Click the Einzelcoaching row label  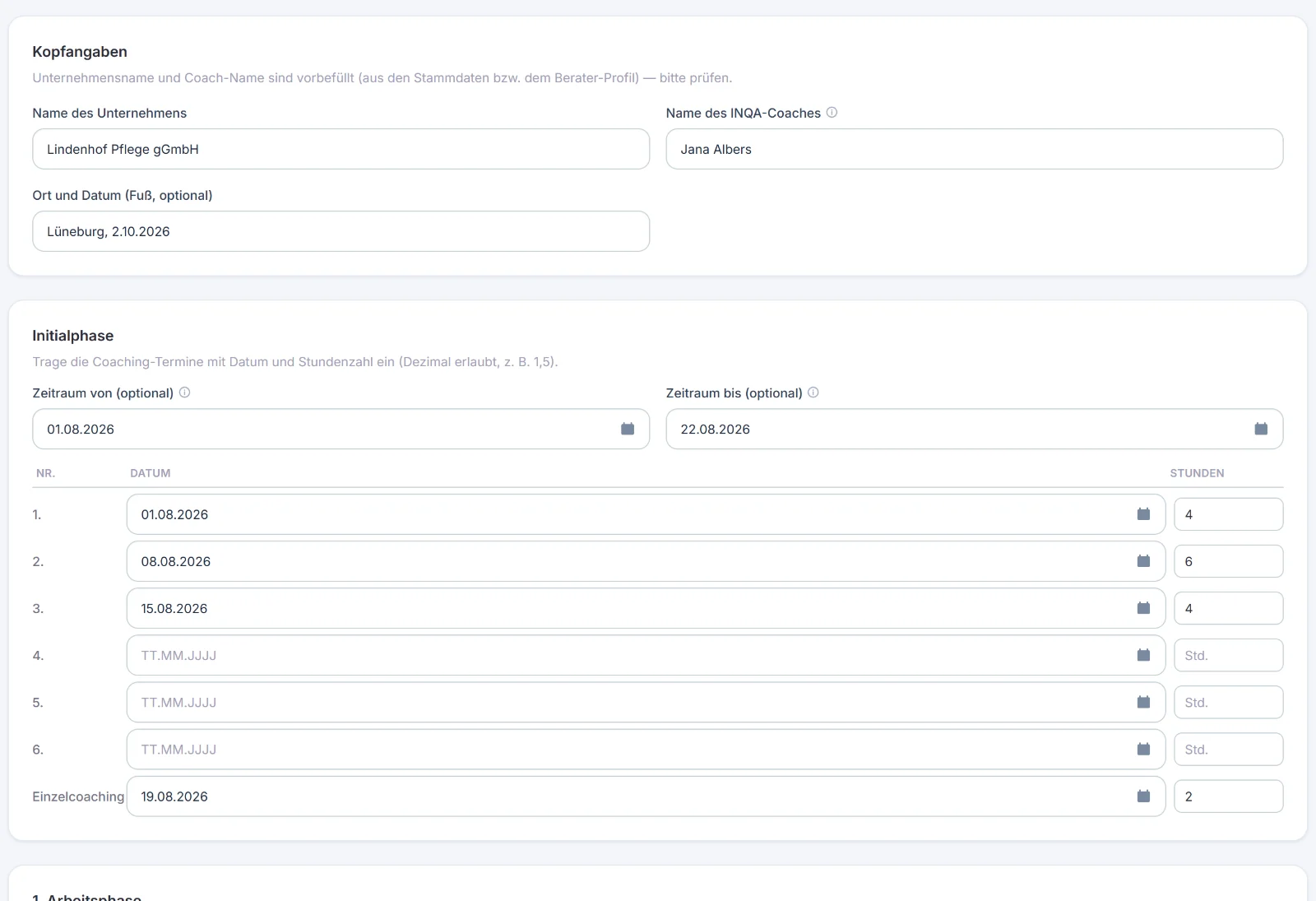click(78, 797)
